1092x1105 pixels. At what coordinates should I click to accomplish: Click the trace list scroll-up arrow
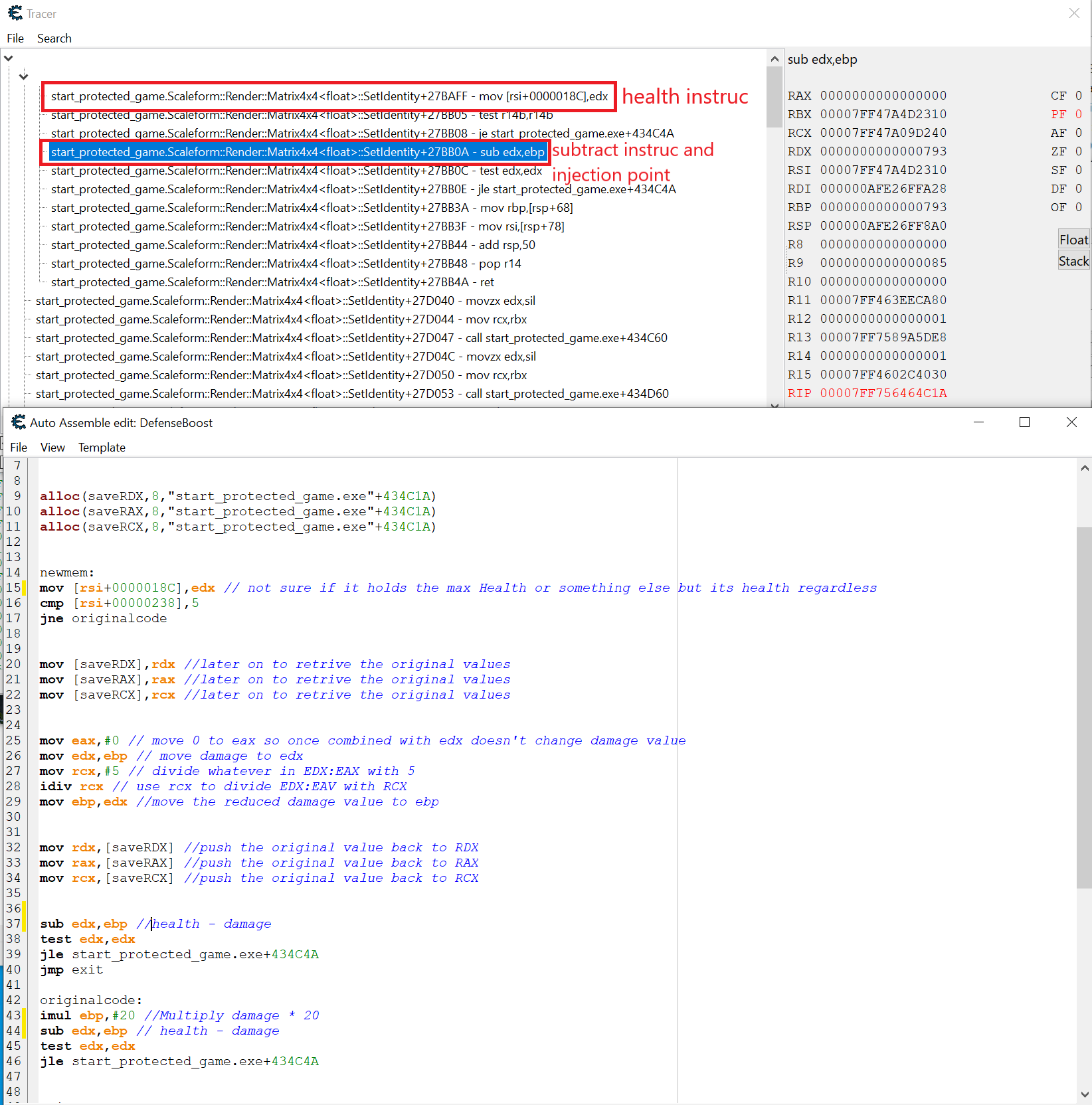[774, 59]
